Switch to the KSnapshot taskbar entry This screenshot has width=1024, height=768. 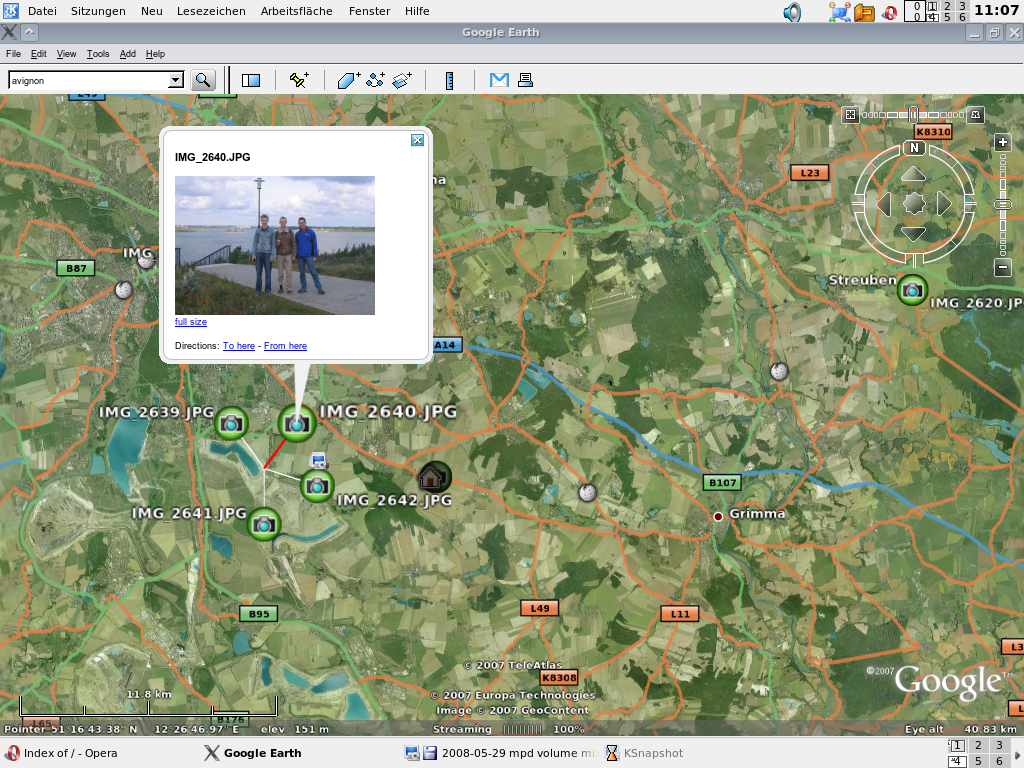[x=645, y=753]
